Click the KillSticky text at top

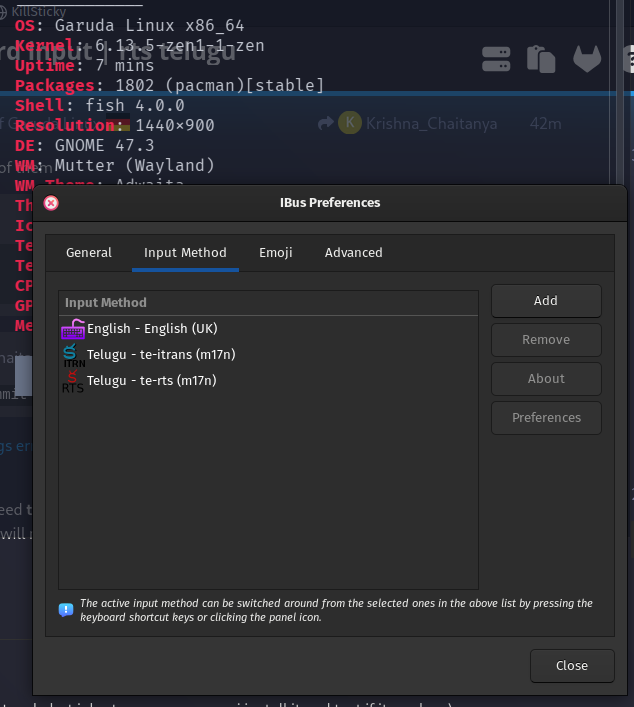pos(39,11)
